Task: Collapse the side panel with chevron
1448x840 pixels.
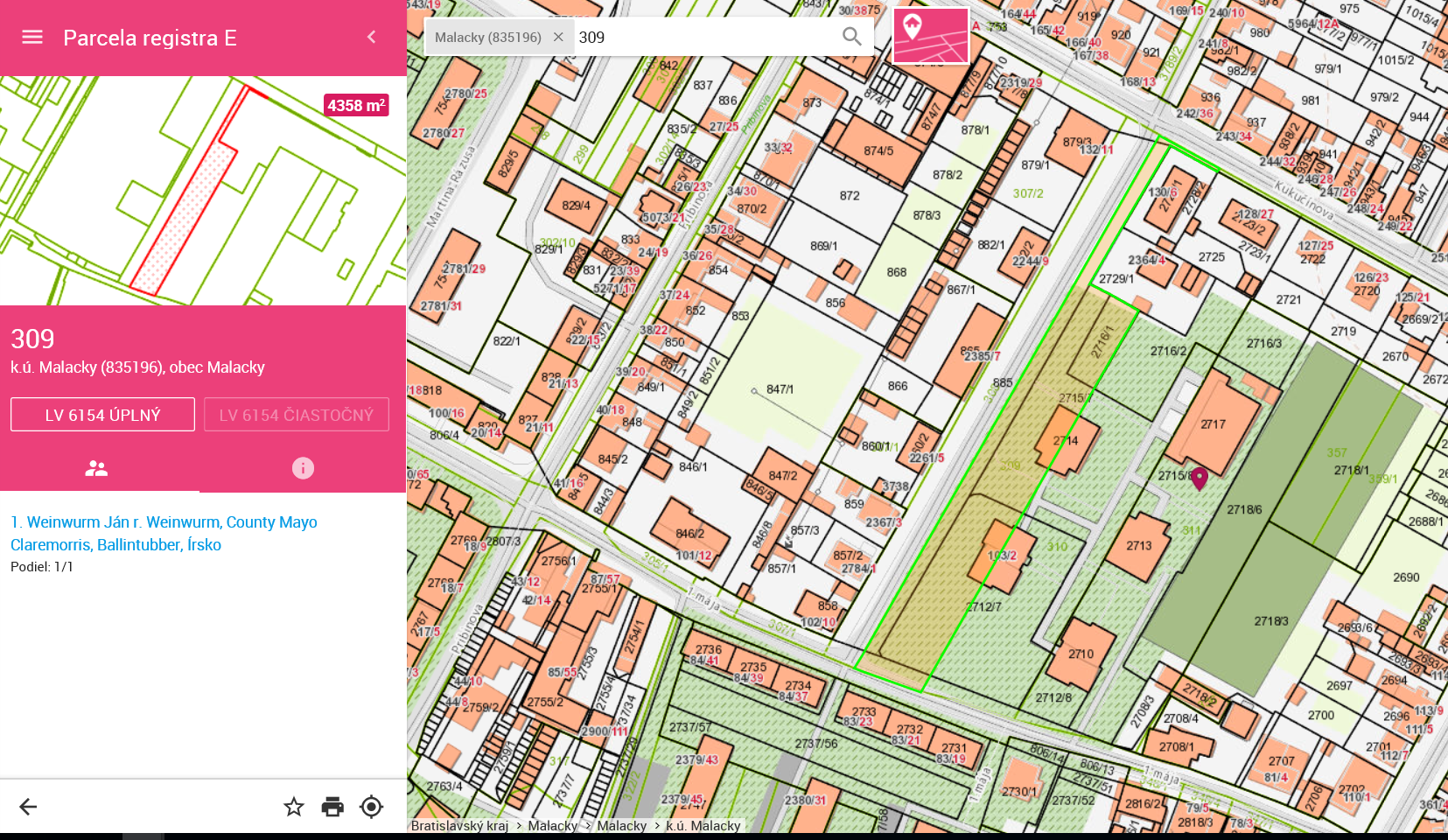Action: [x=372, y=37]
